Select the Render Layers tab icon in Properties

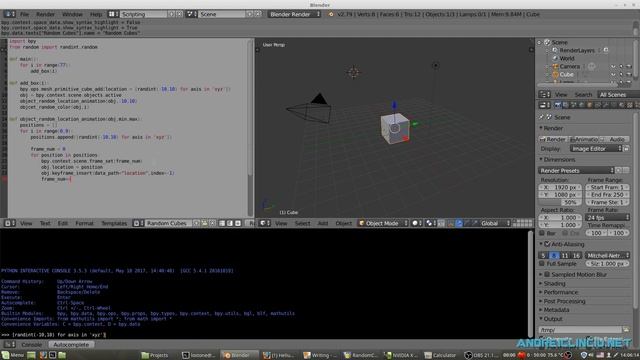click(566, 105)
